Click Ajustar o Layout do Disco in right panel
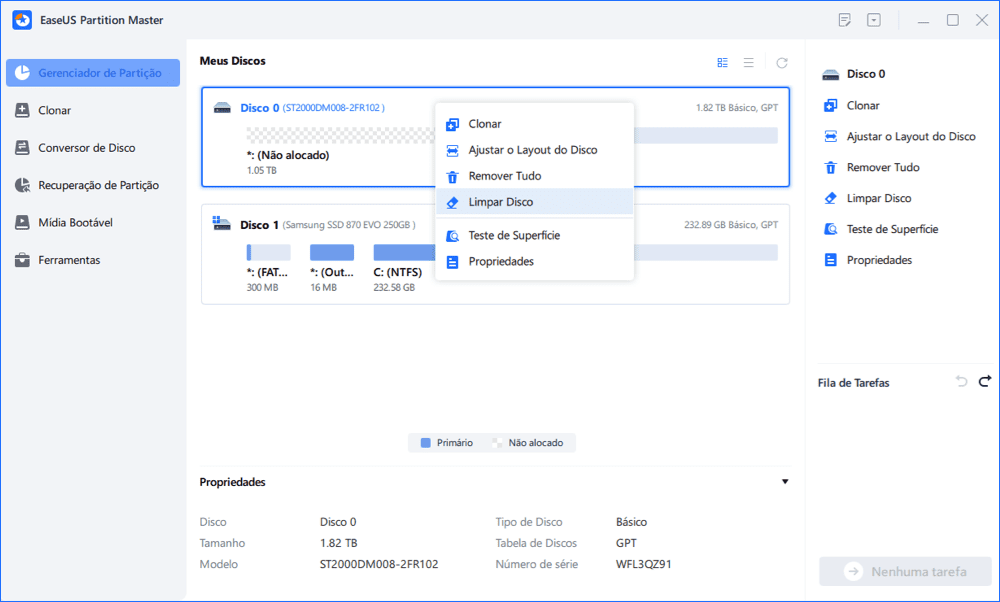The image size is (1000, 602). pyautogui.click(x=911, y=136)
